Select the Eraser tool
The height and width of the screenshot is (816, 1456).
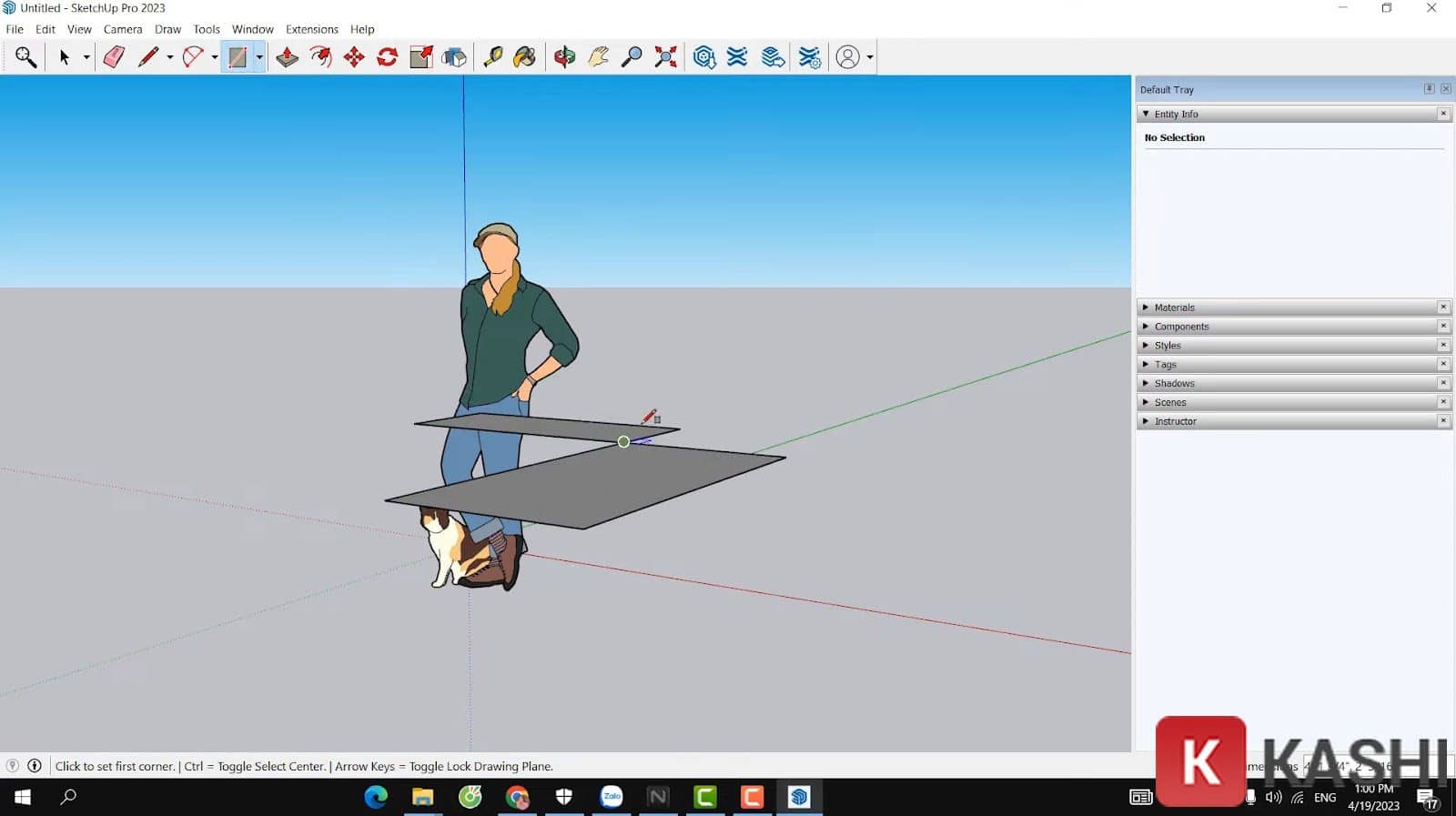pyautogui.click(x=114, y=57)
